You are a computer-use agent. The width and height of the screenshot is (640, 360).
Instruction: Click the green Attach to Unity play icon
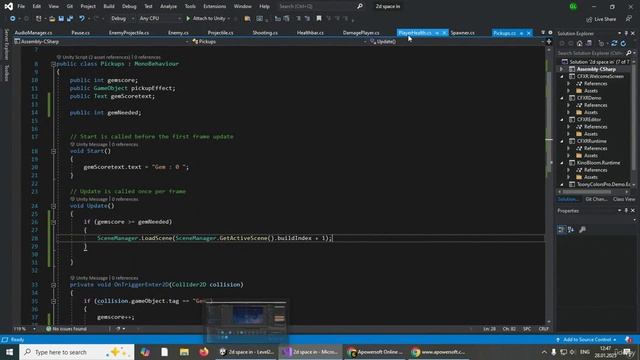[188, 19]
